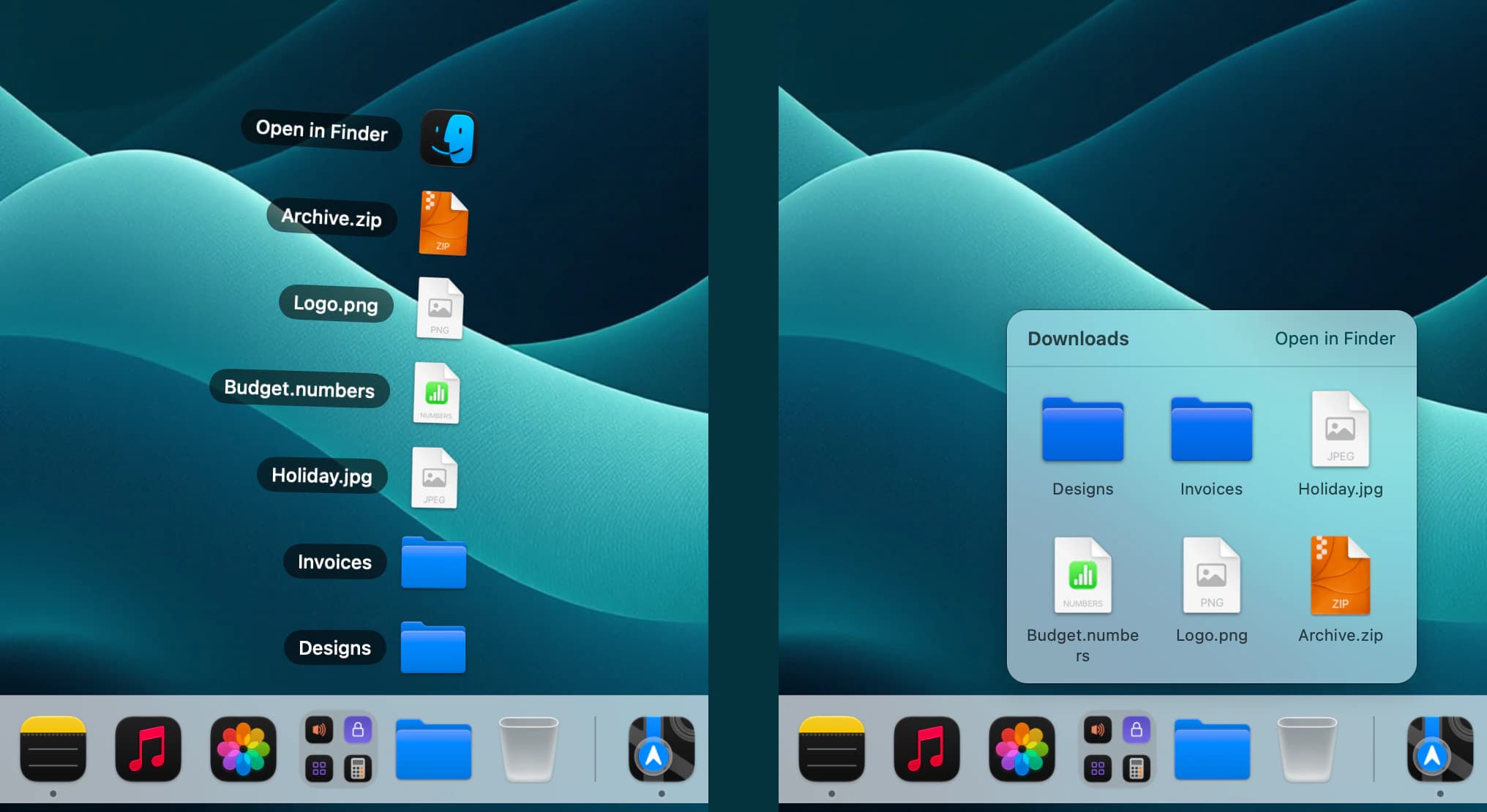Open the app folder stack in left Dock
The image size is (1487, 812).
click(x=338, y=749)
